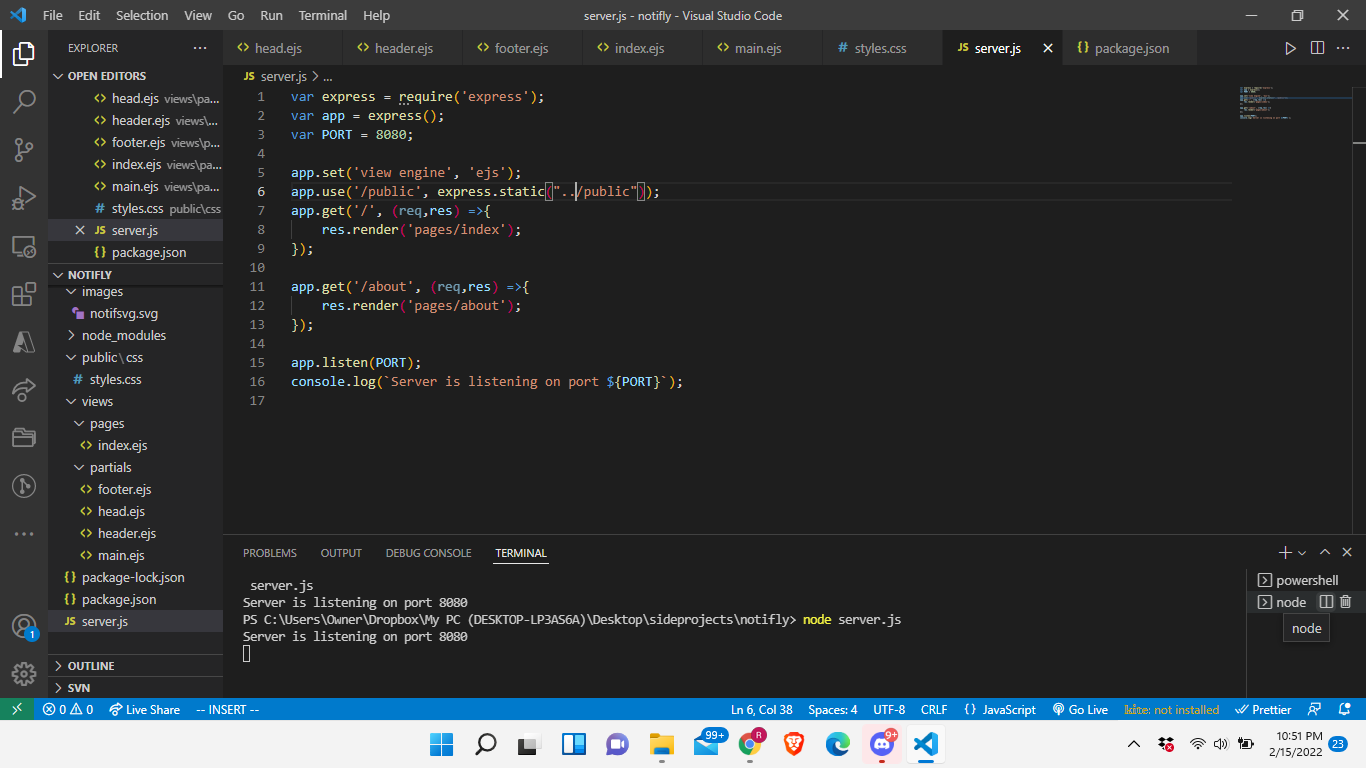1366x768 pixels.
Task: Open the Extensions view
Action: 24,294
